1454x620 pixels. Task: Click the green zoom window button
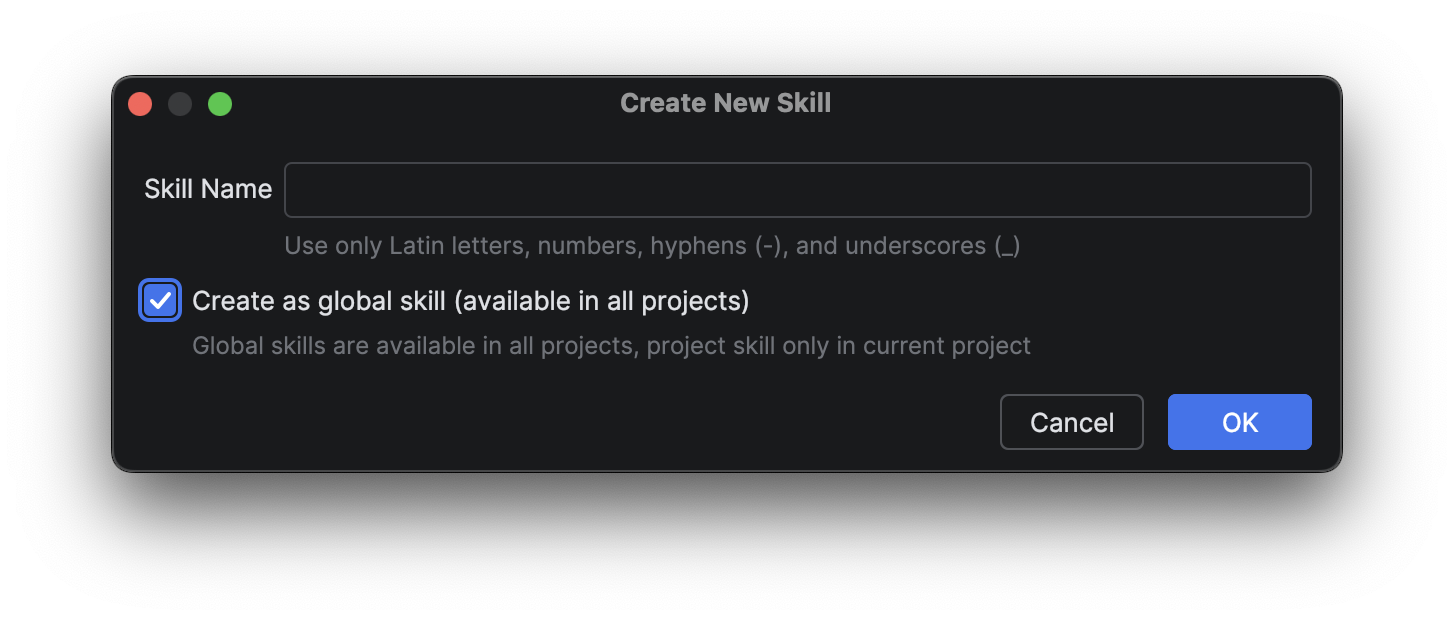pyautogui.click(x=220, y=104)
